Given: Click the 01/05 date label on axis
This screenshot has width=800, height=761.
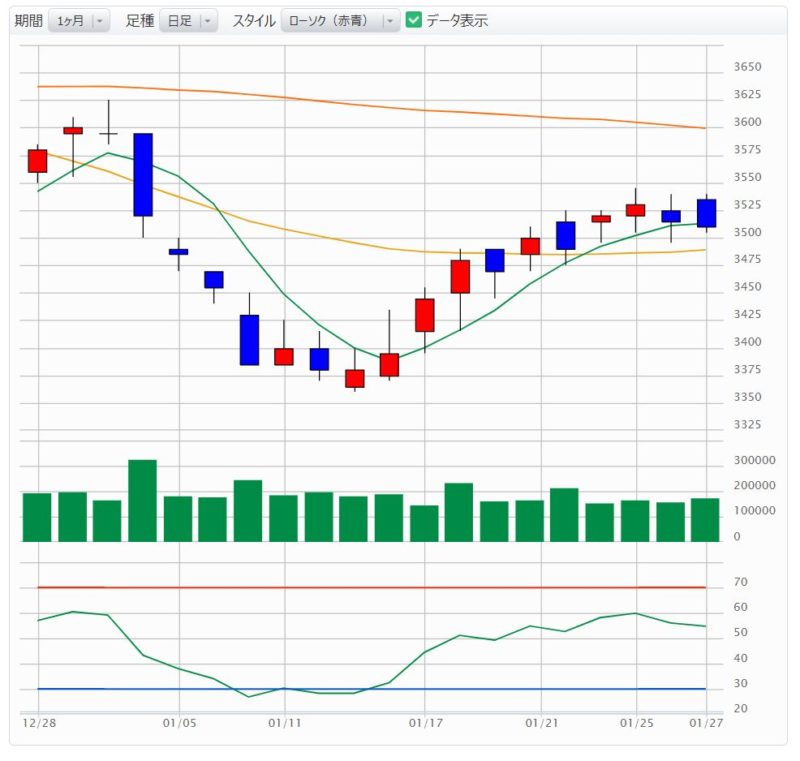Looking at the screenshot, I should (x=178, y=721).
